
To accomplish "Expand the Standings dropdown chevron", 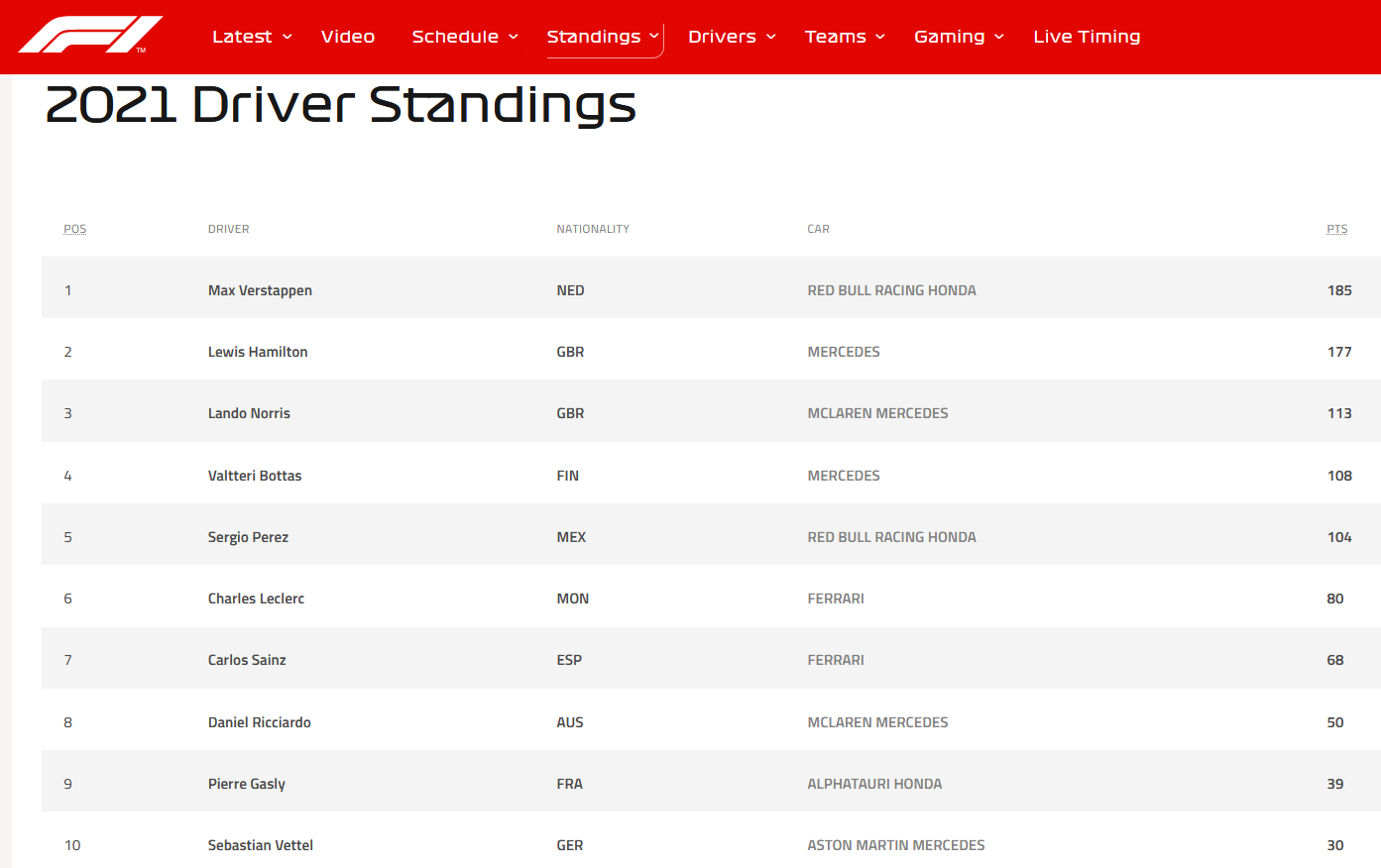I will (x=654, y=37).
